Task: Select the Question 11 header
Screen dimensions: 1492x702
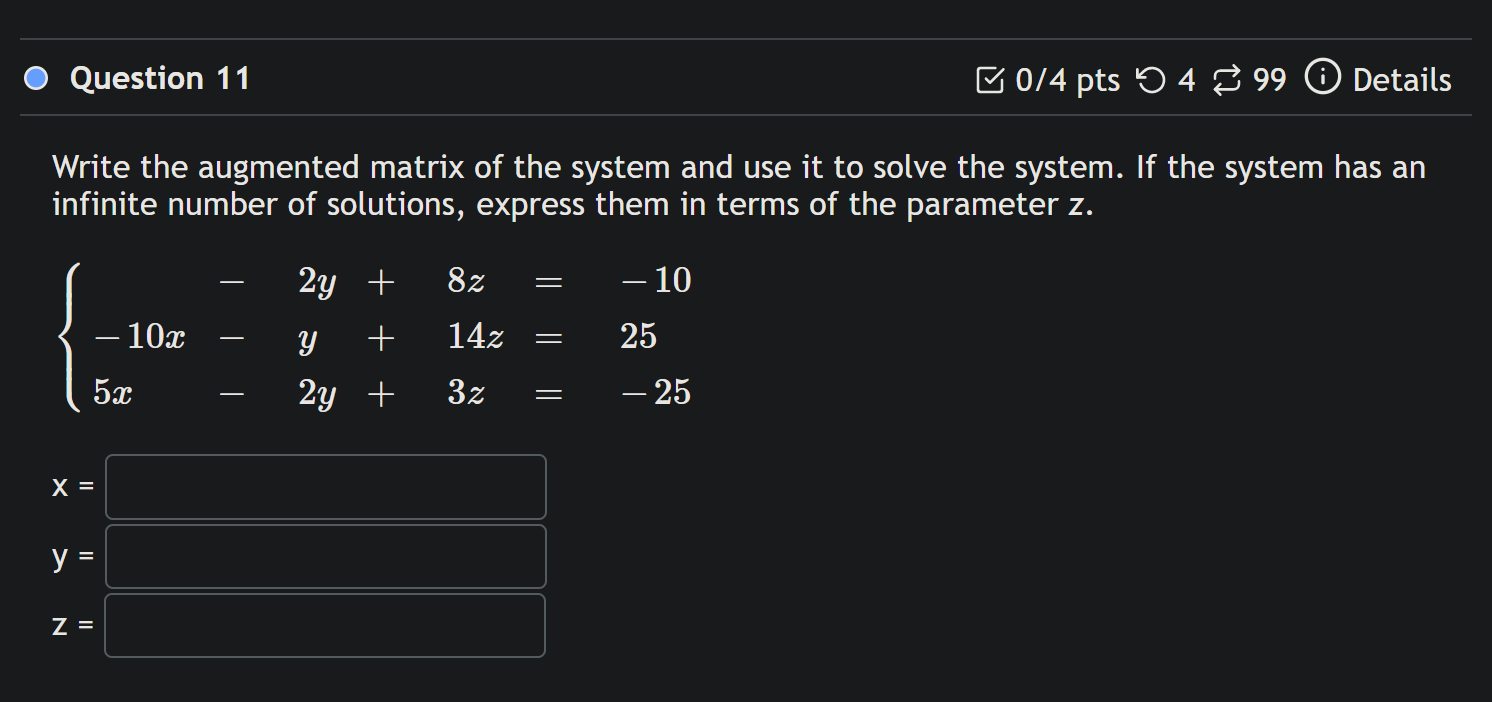Action: (x=160, y=78)
